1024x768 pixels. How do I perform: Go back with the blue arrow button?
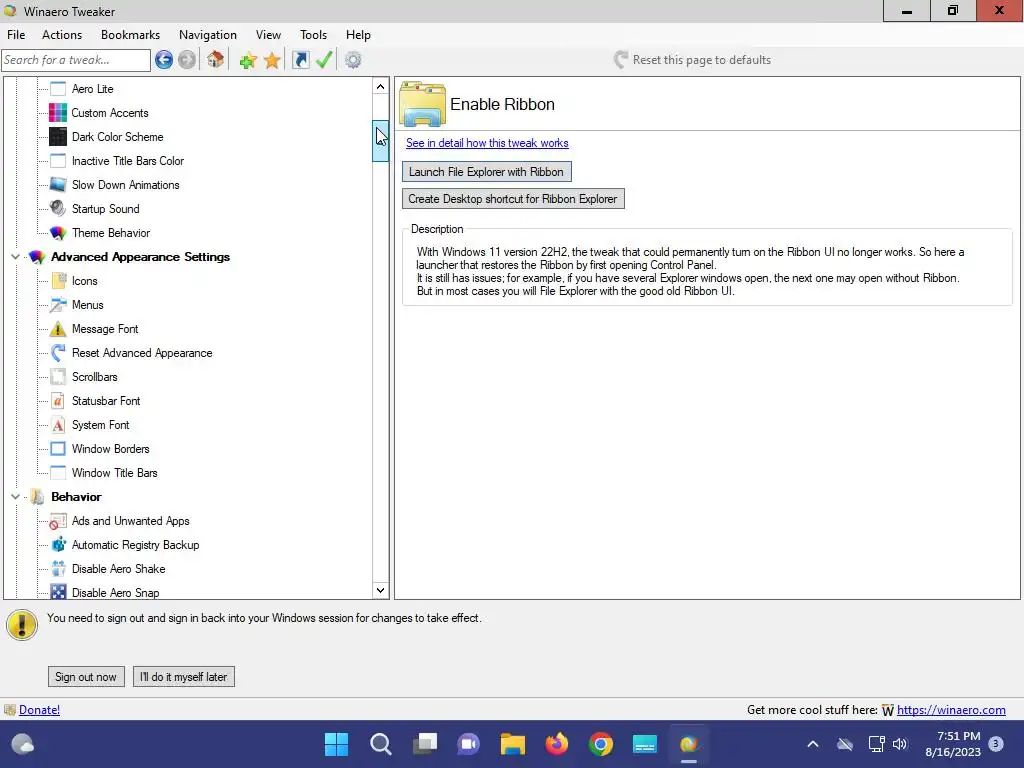pyautogui.click(x=164, y=60)
